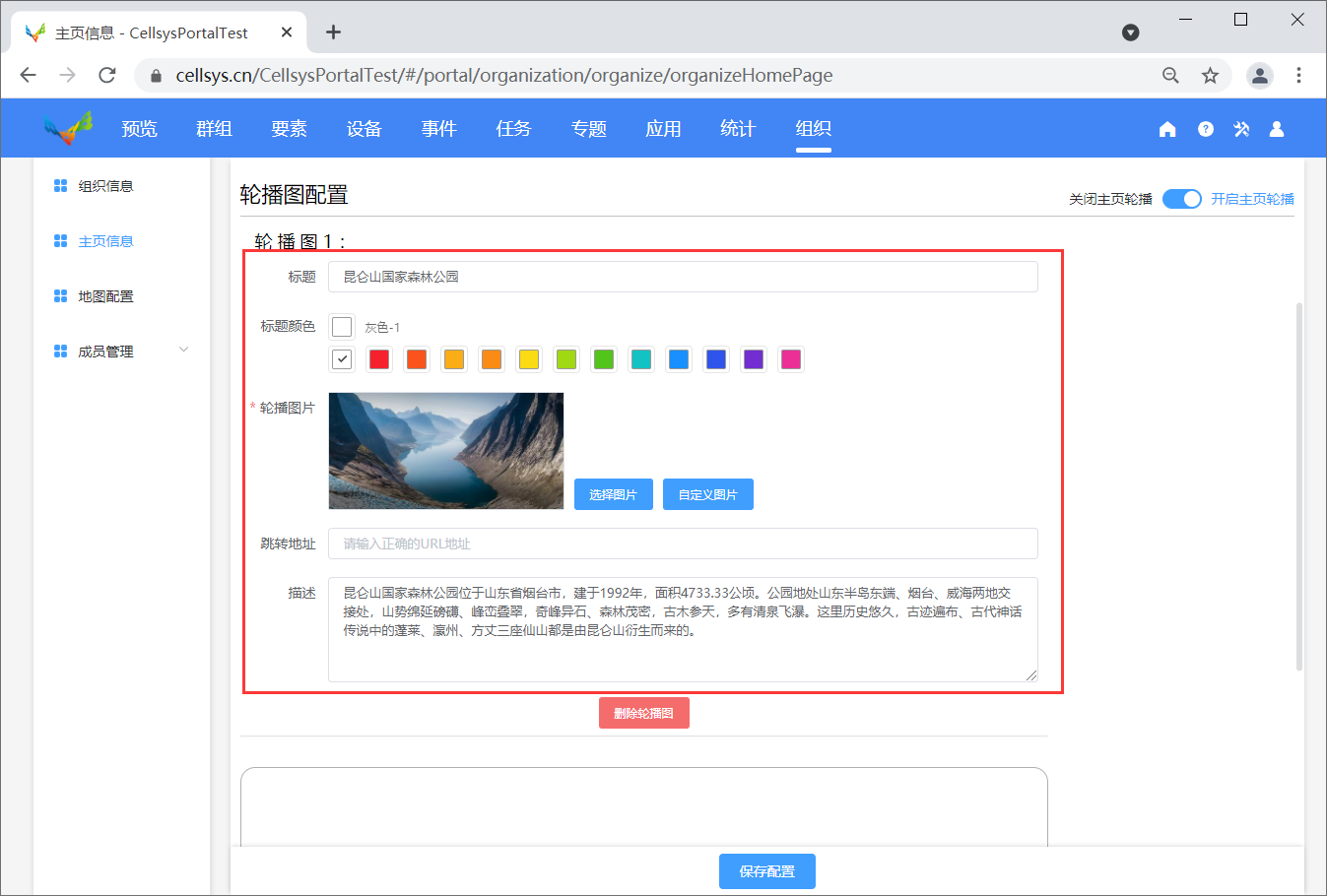Click the 标题 input field

pos(683,277)
